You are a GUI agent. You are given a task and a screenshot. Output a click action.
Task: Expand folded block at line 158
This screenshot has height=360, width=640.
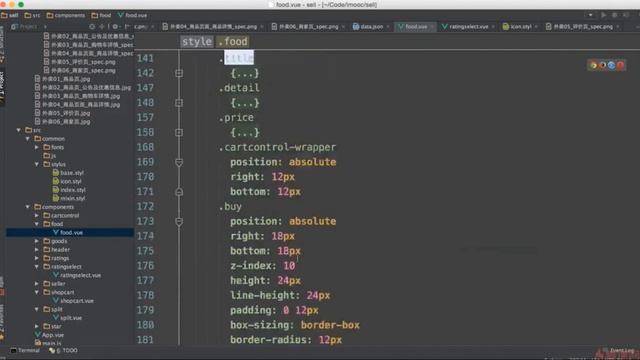[179, 133]
